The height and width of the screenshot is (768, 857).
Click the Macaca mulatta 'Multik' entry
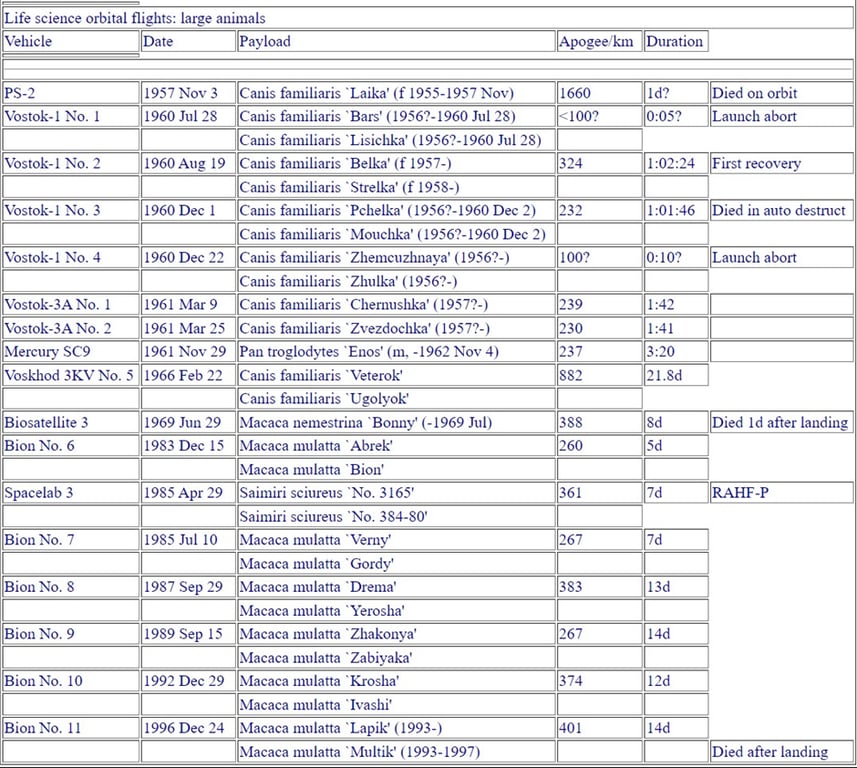(396, 752)
